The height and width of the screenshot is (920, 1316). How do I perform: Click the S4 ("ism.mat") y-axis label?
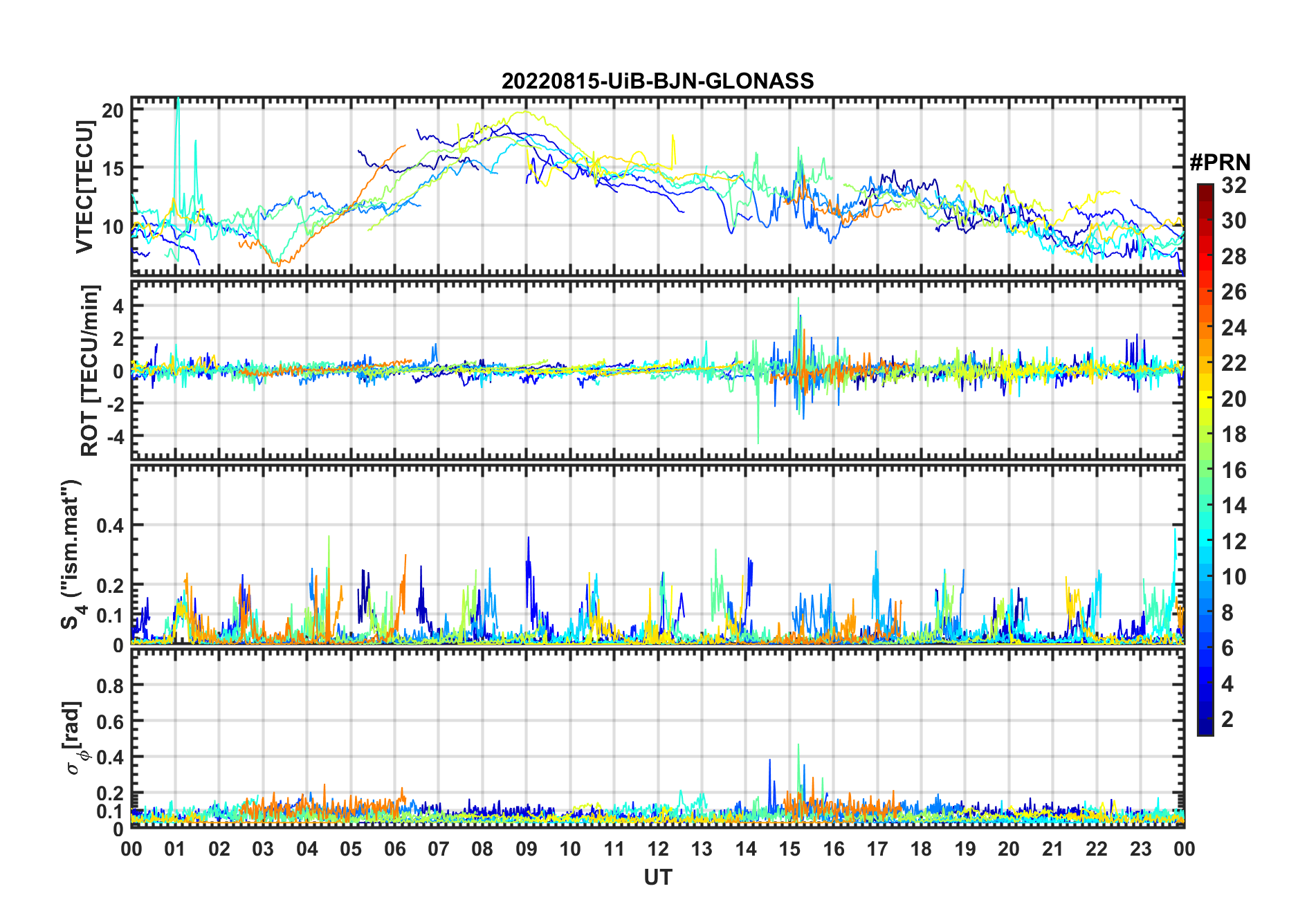(72, 555)
